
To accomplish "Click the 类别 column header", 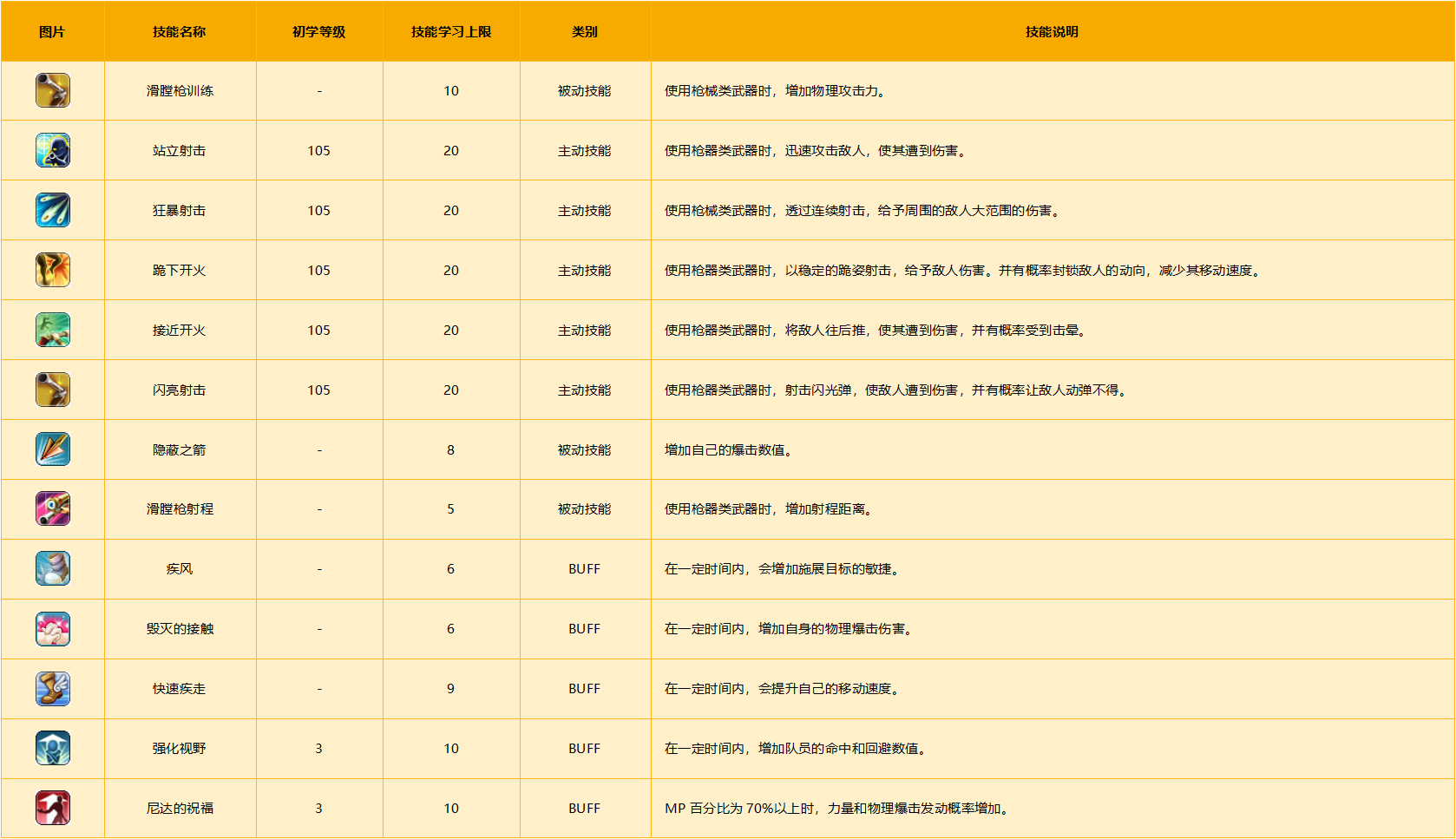I will [585, 32].
